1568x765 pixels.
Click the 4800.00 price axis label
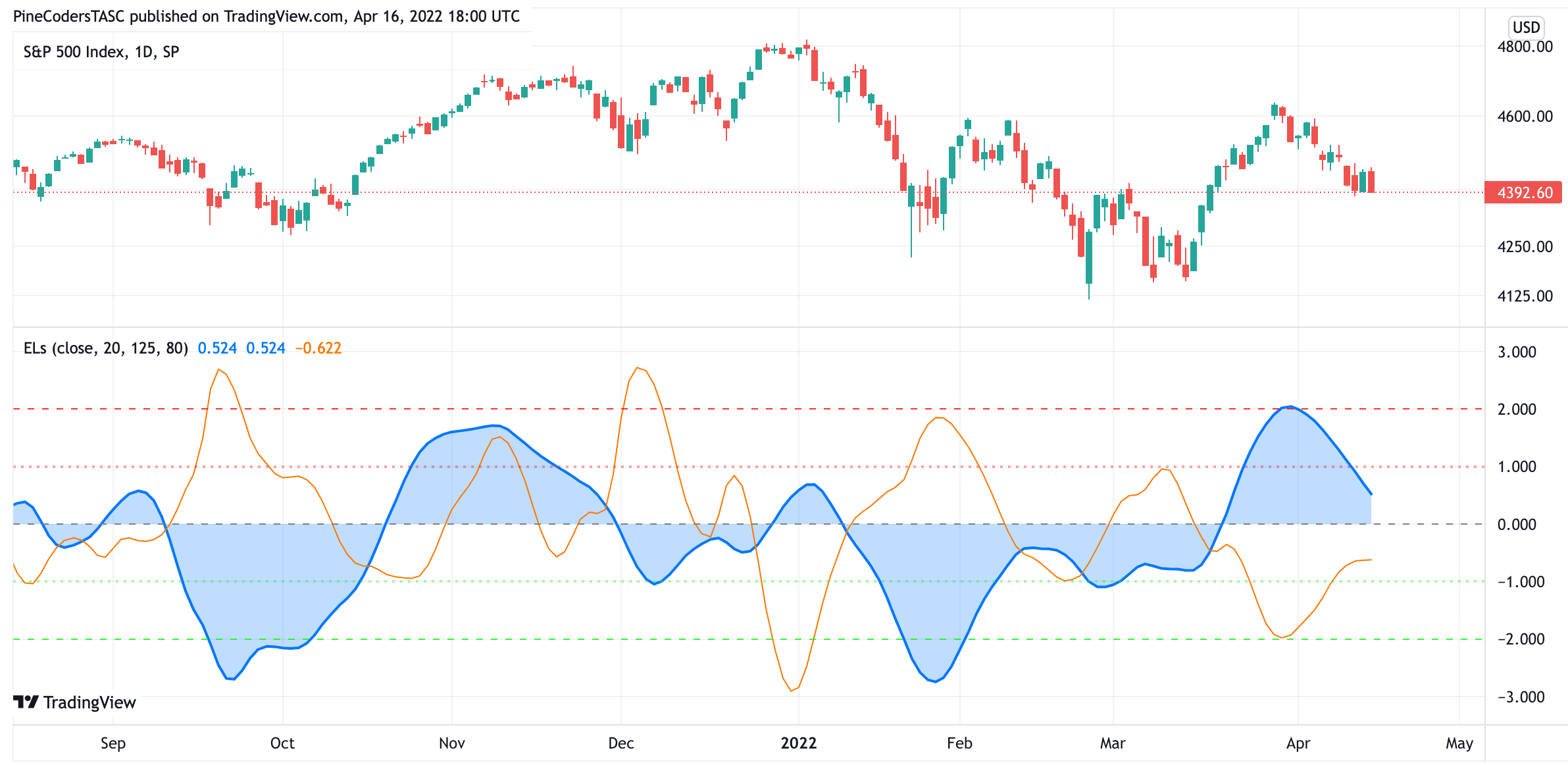coord(1525,47)
